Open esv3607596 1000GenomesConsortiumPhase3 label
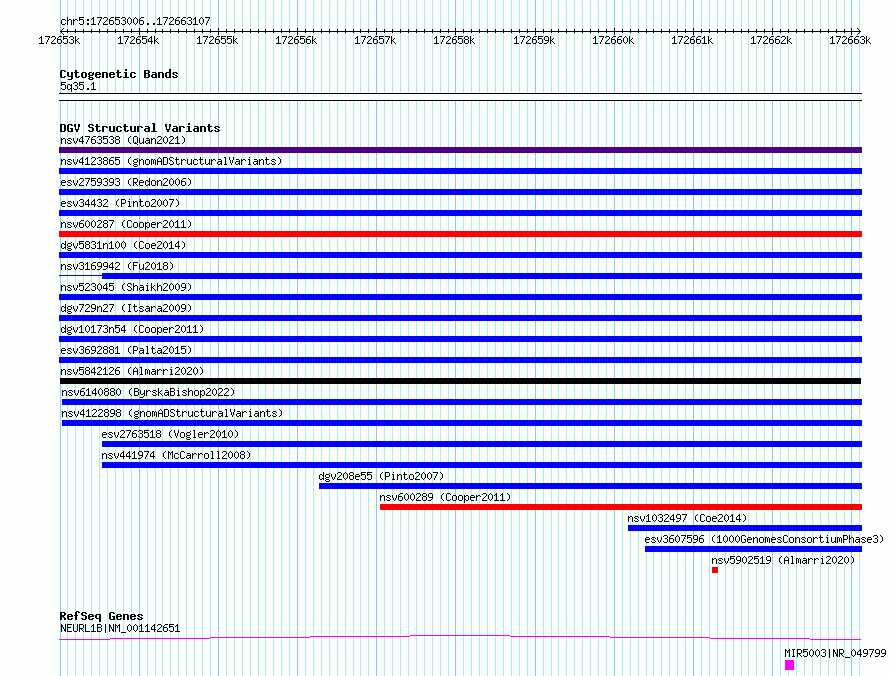This screenshot has width=890, height=676. (764, 539)
